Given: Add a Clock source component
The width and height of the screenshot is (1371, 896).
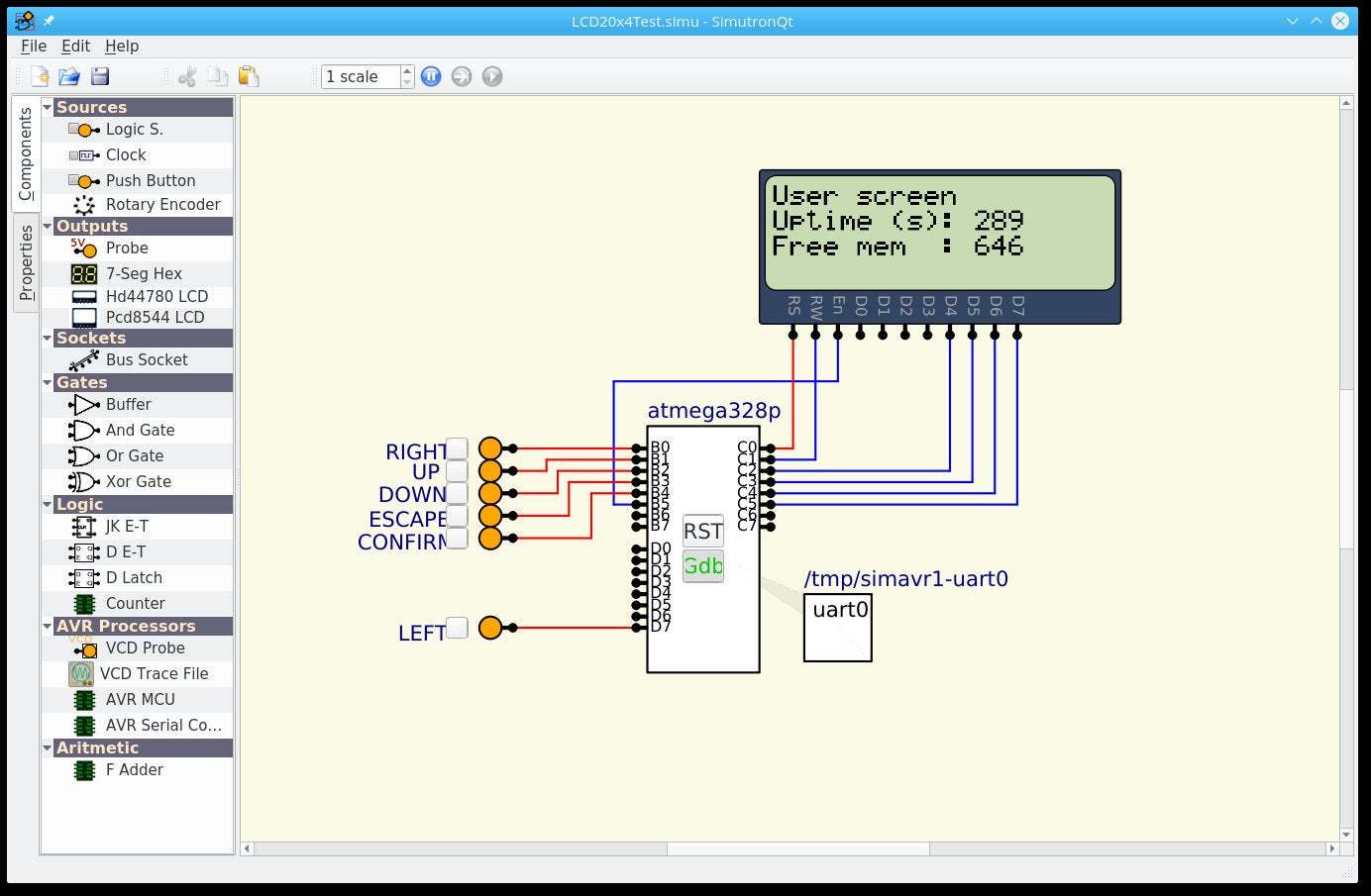Looking at the screenshot, I should 125,154.
